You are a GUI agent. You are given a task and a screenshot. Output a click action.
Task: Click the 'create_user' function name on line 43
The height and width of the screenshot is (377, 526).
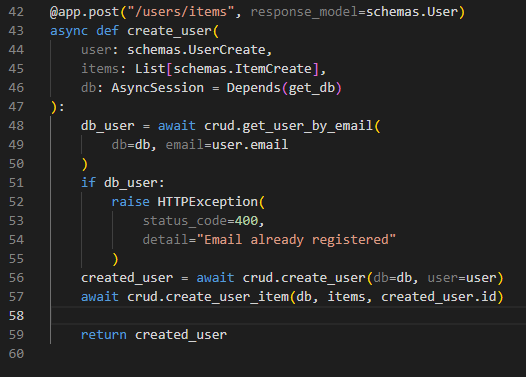pos(169,31)
